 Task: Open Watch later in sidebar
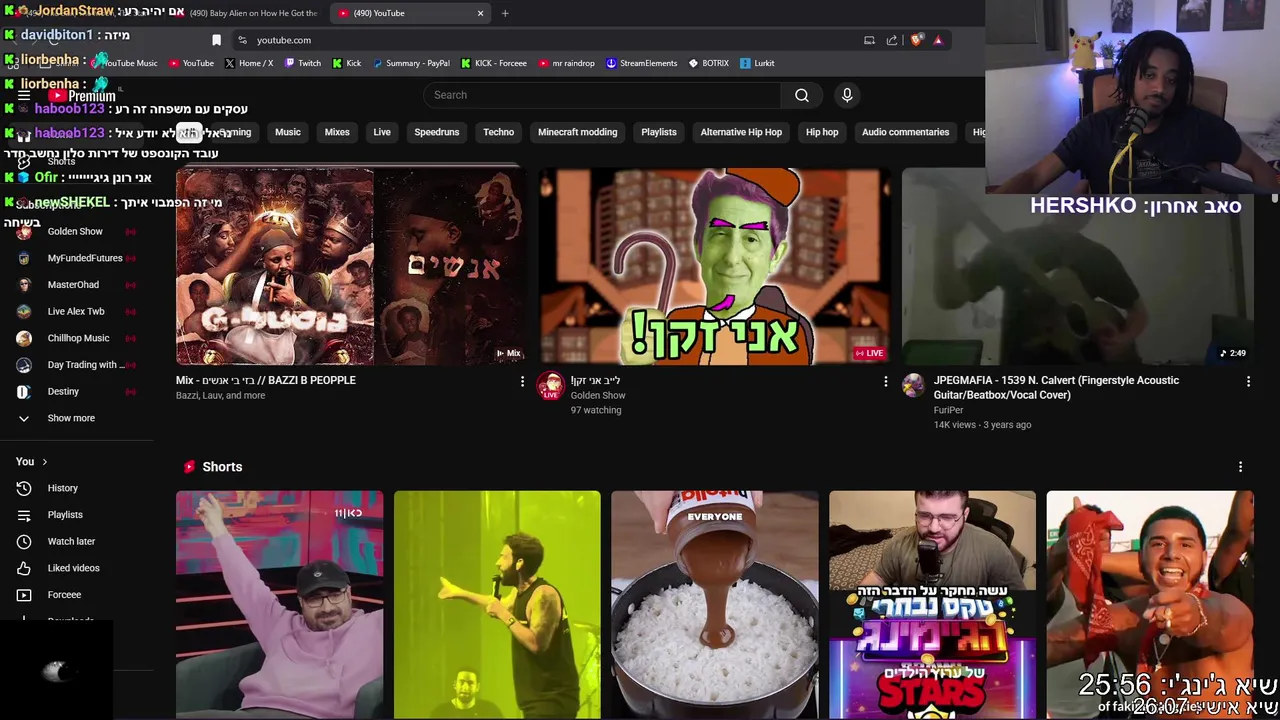tap(71, 541)
